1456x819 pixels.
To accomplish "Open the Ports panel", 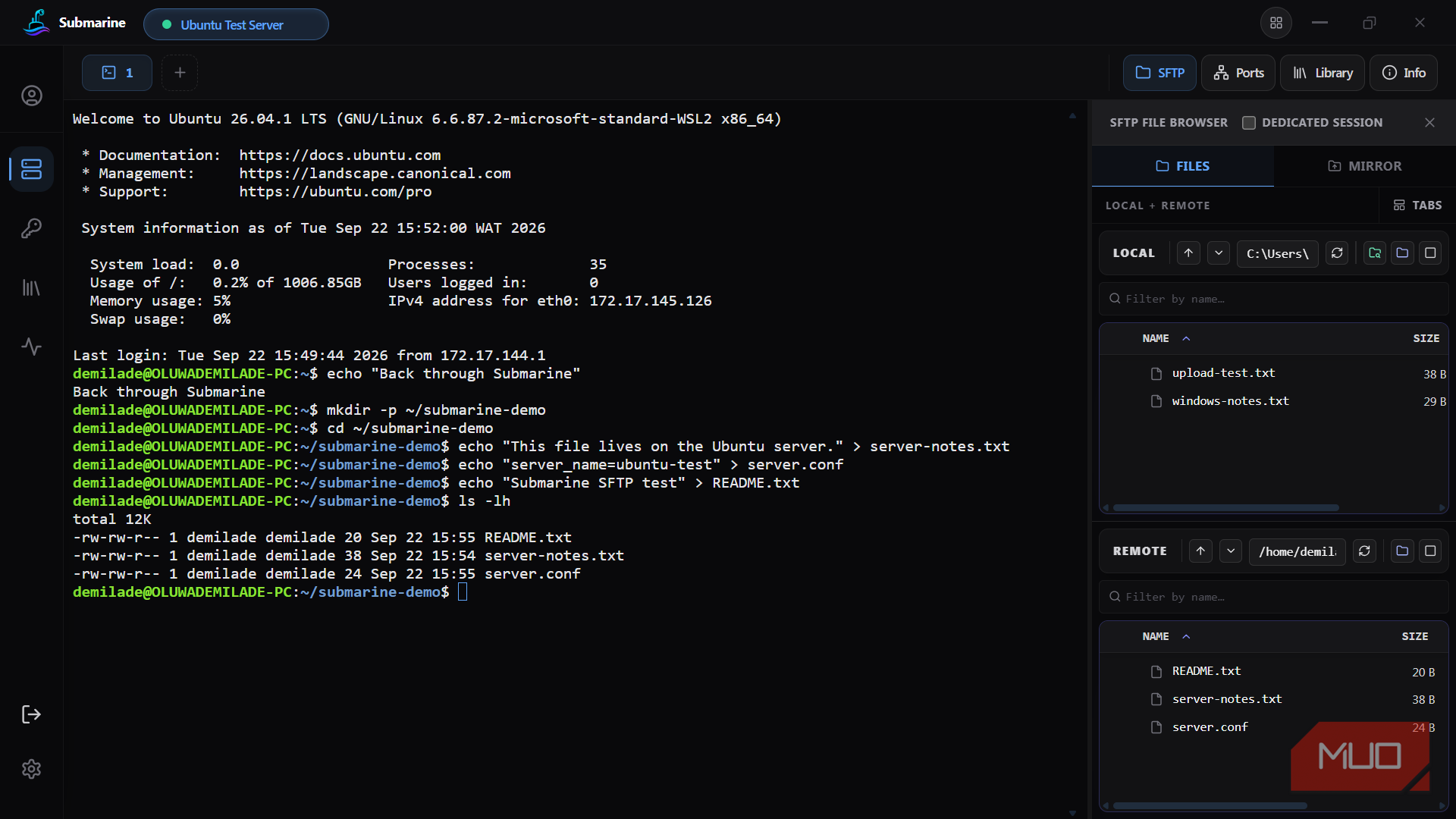I will [1238, 73].
